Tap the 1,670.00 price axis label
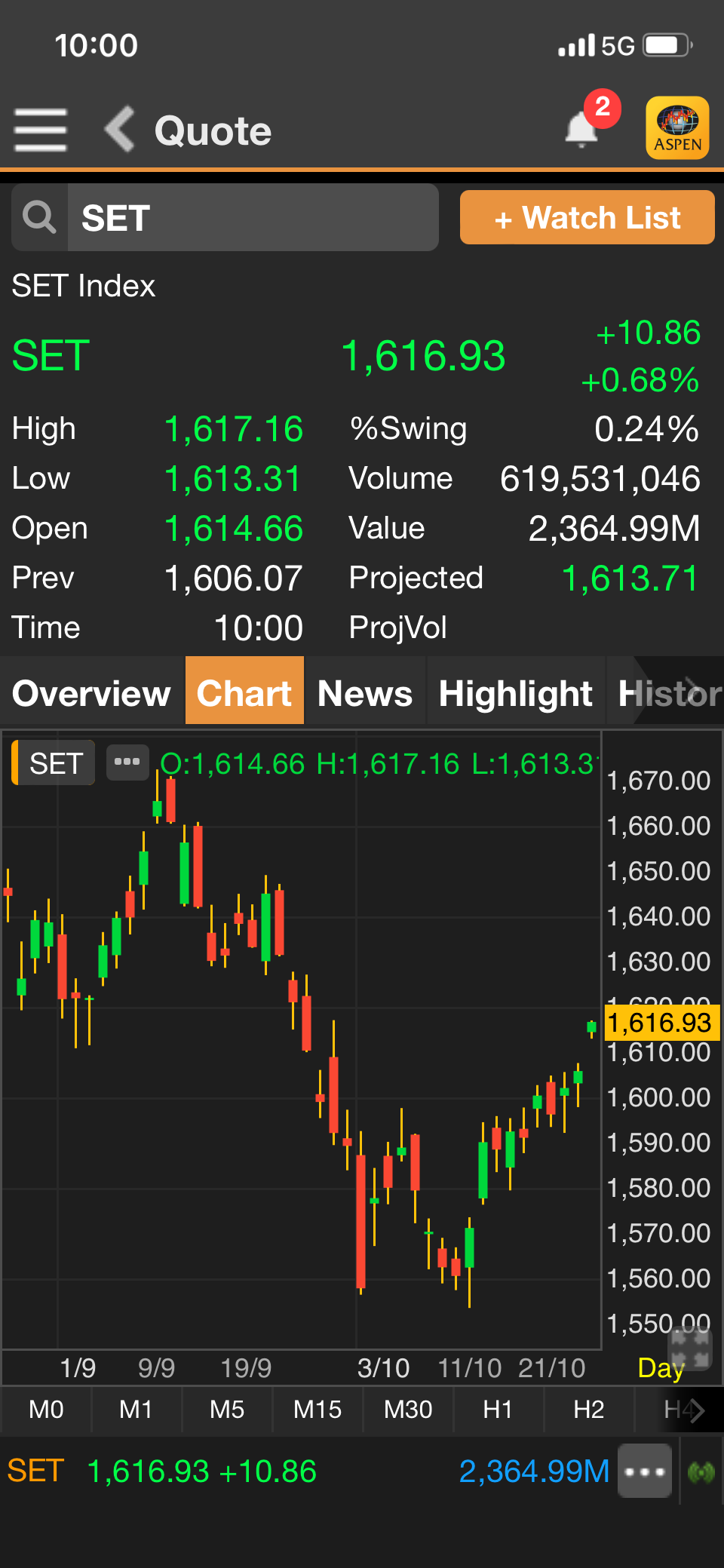This screenshot has height=1568, width=724. tap(658, 781)
